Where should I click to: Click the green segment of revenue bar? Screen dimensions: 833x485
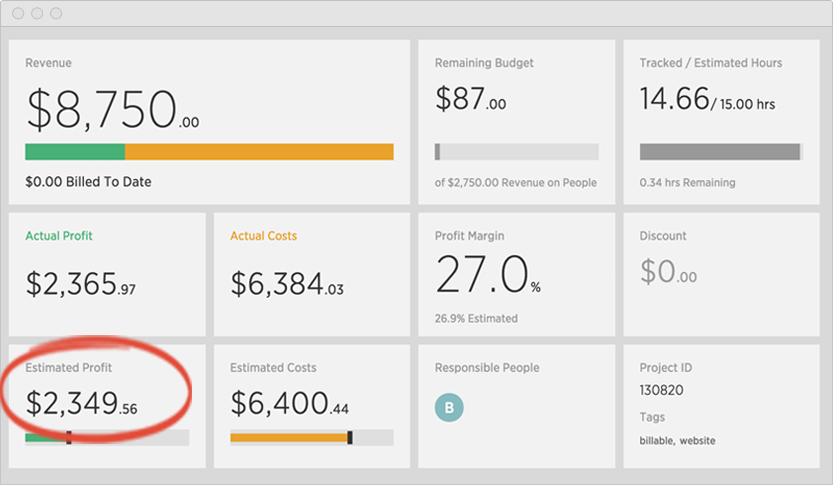click(x=75, y=152)
